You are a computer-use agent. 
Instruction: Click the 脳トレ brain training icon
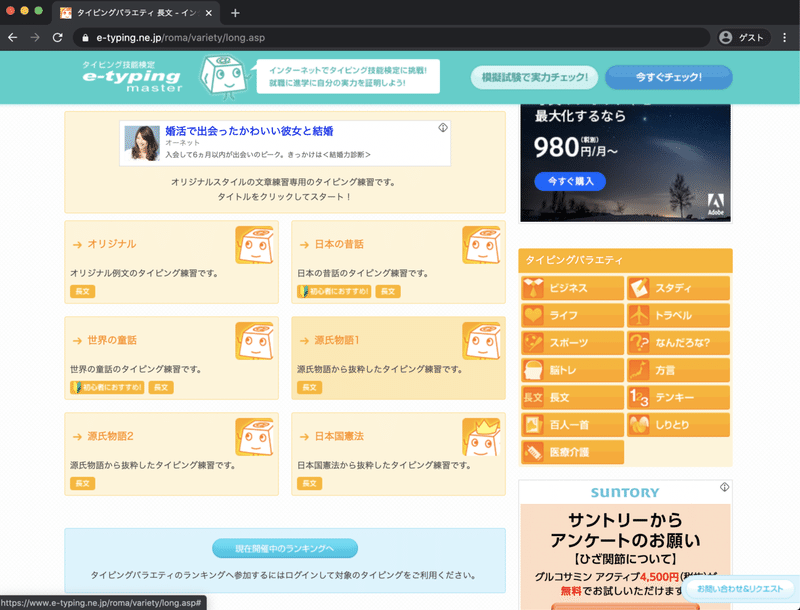532,370
